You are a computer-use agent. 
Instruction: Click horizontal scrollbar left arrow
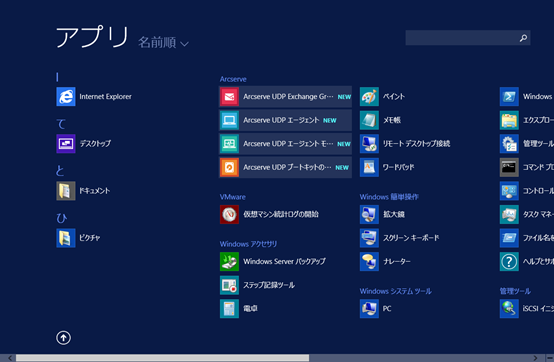tap(10, 358)
